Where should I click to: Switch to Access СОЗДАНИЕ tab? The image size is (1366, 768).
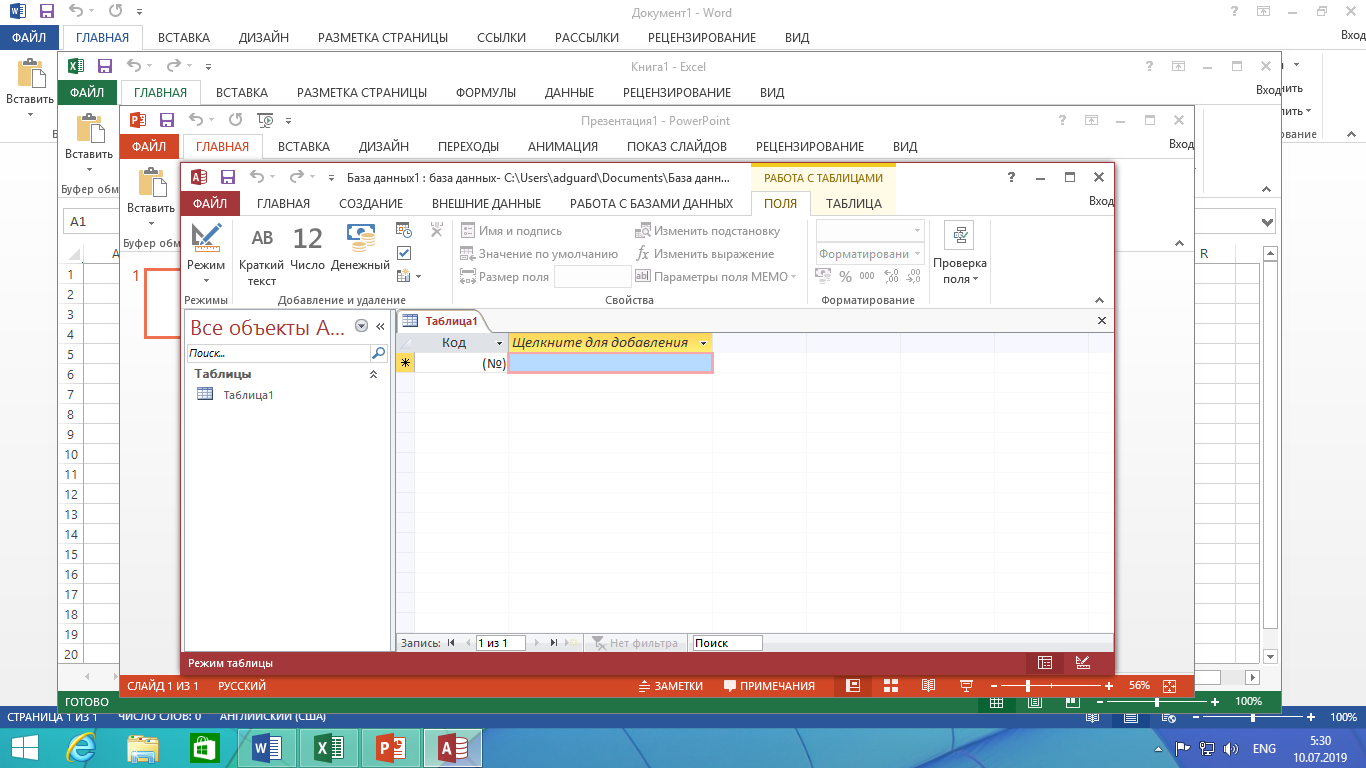371,203
